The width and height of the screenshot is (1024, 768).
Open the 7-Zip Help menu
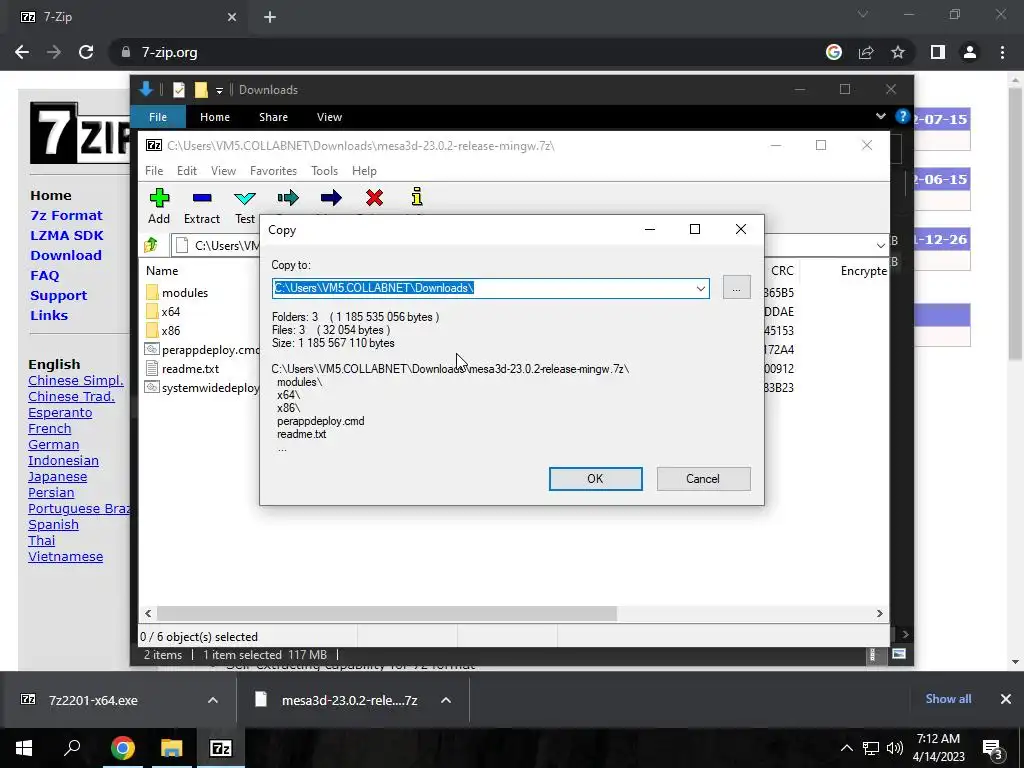pos(364,170)
